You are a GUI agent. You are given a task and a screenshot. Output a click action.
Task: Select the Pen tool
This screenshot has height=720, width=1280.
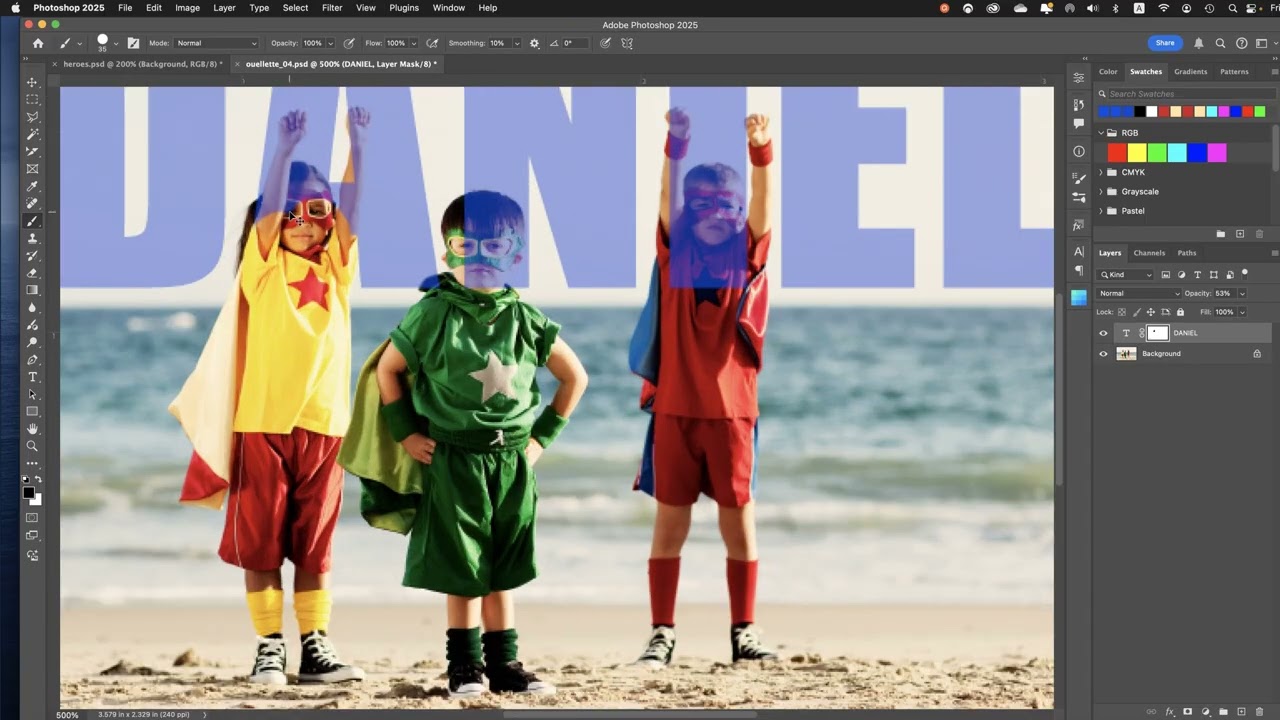pos(32,360)
